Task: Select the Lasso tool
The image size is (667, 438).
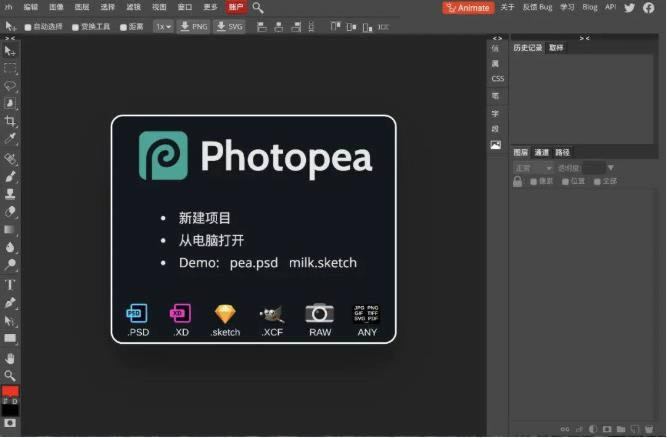Action: point(9,85)
